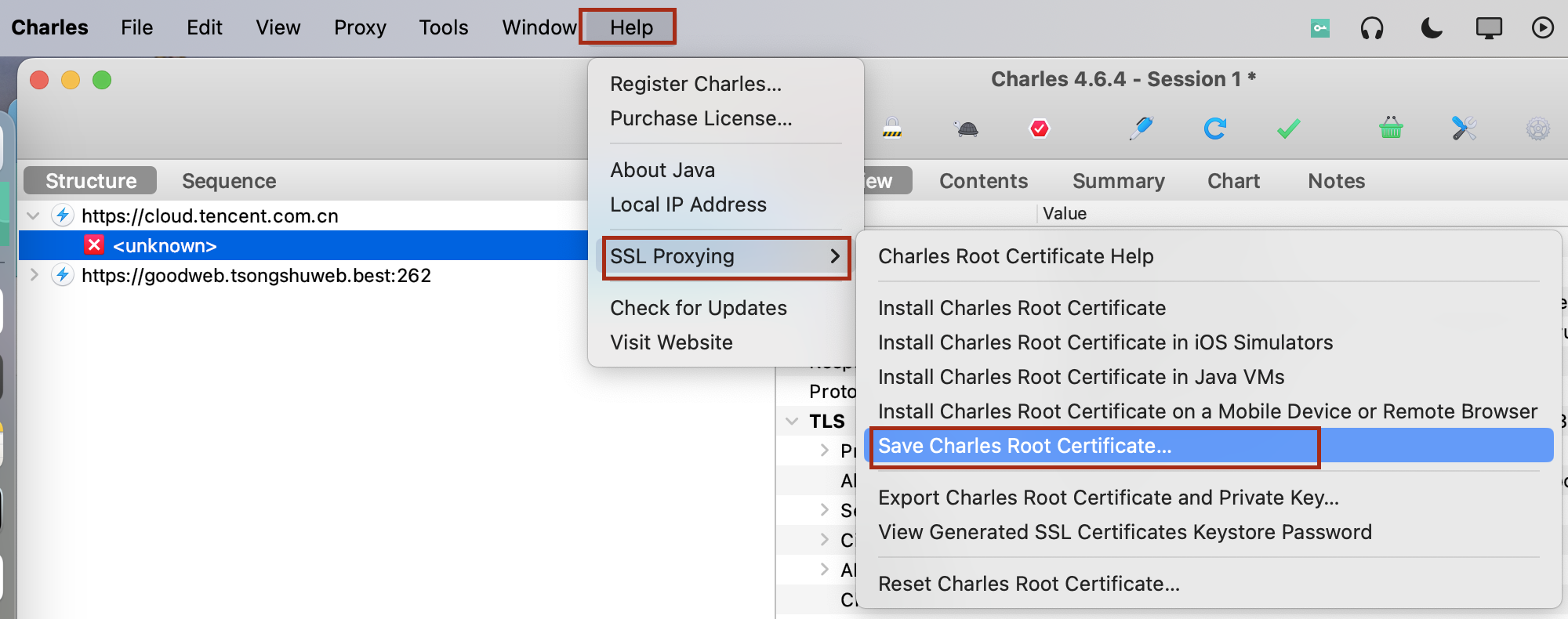Click the green checkmark validate icon
The image size is (1568, 619).
point(1288,129)
